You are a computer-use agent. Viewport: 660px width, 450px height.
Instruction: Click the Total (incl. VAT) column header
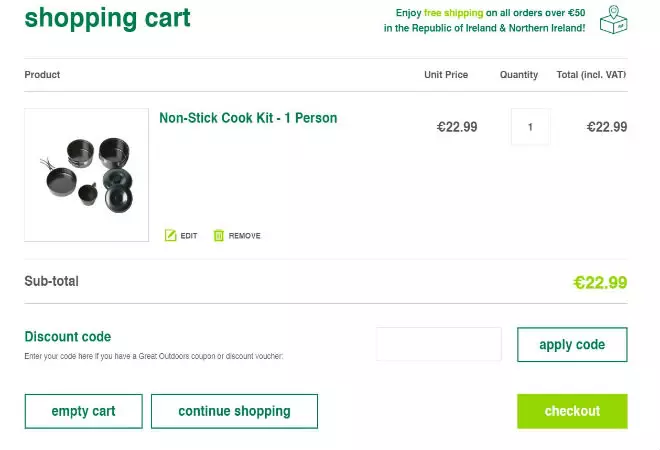[591, 75]
